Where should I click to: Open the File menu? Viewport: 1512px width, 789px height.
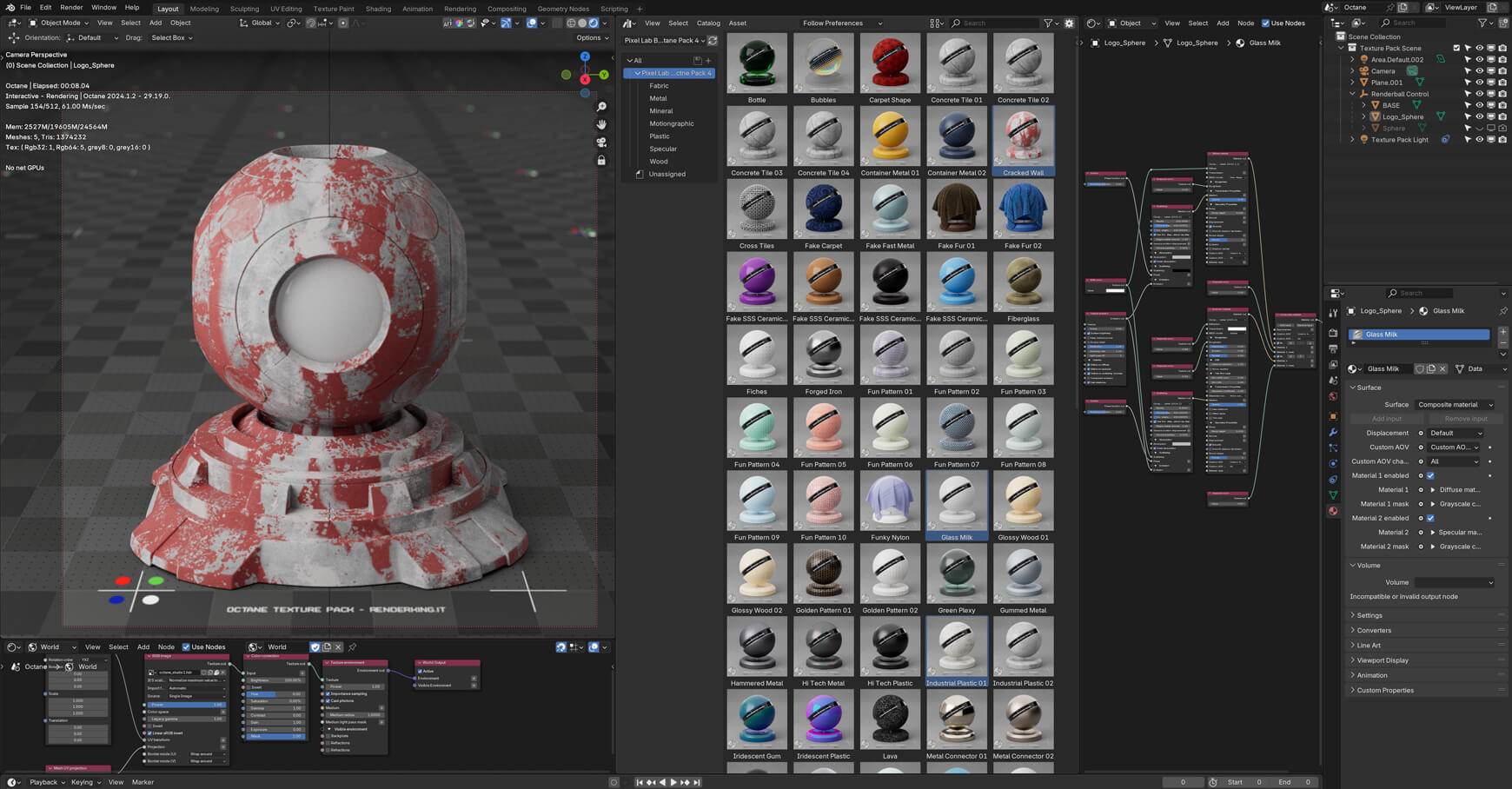[26, 8]
